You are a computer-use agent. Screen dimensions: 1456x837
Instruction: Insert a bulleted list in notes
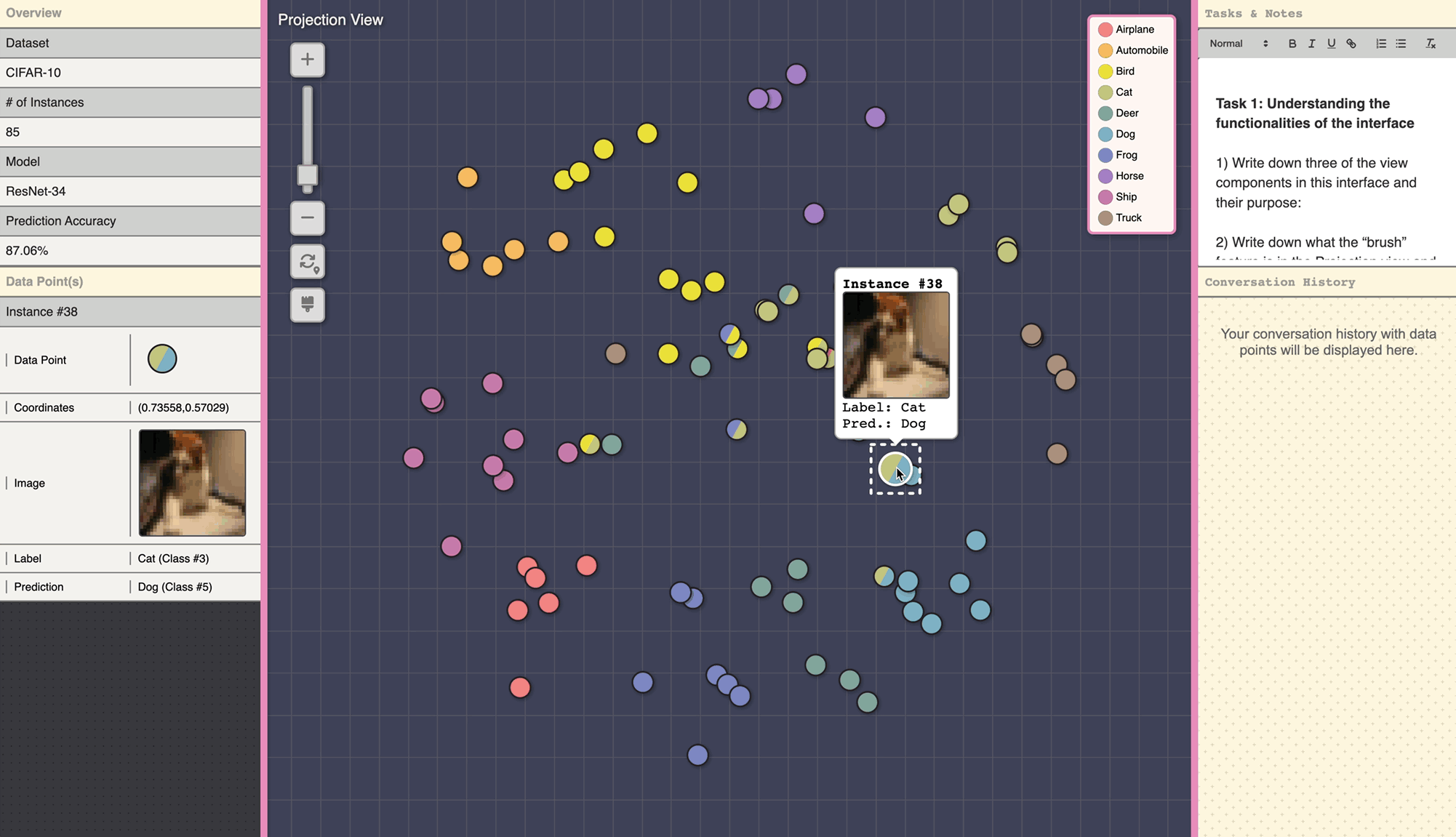point(1401,44)
